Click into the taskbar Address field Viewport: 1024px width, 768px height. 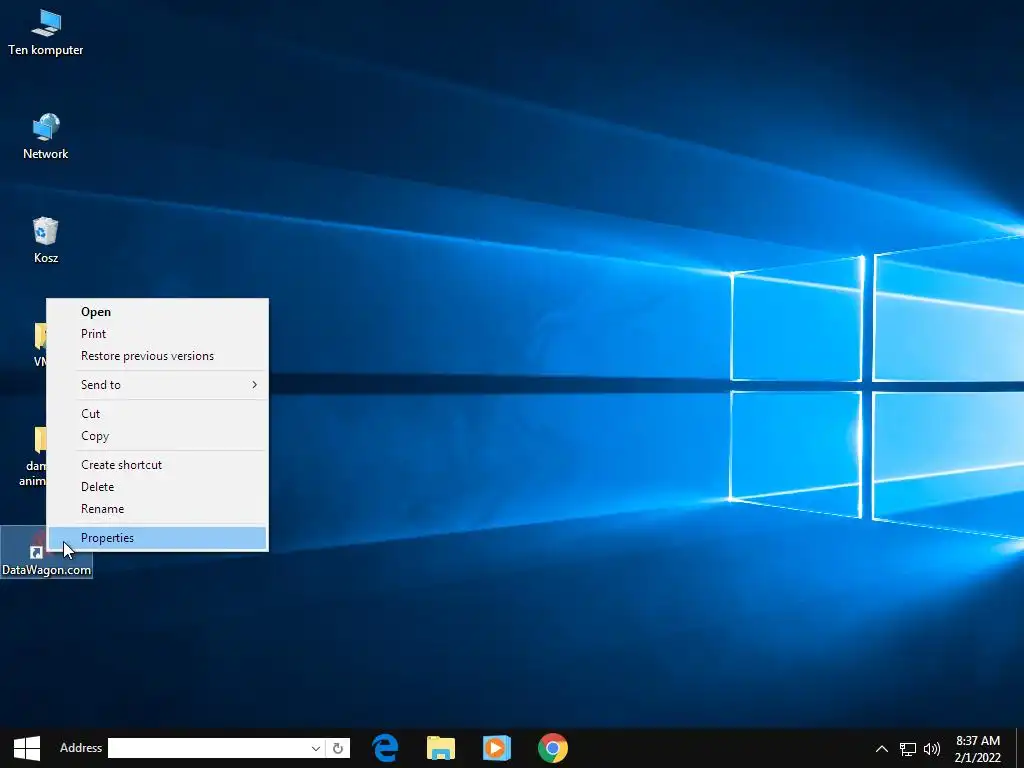coord(208,748)
